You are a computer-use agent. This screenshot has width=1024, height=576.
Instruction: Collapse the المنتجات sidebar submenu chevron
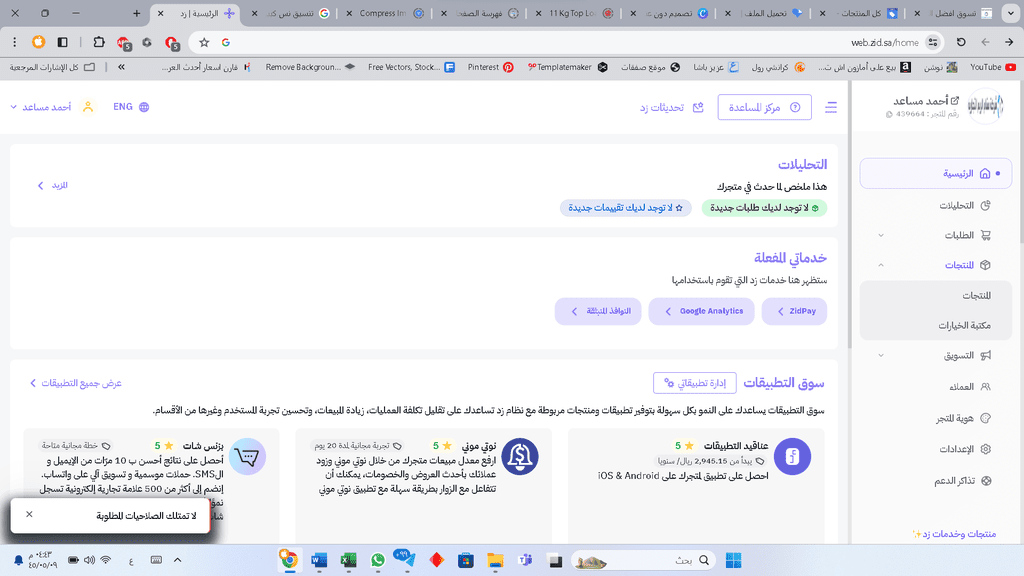click(x=880, y=265)
